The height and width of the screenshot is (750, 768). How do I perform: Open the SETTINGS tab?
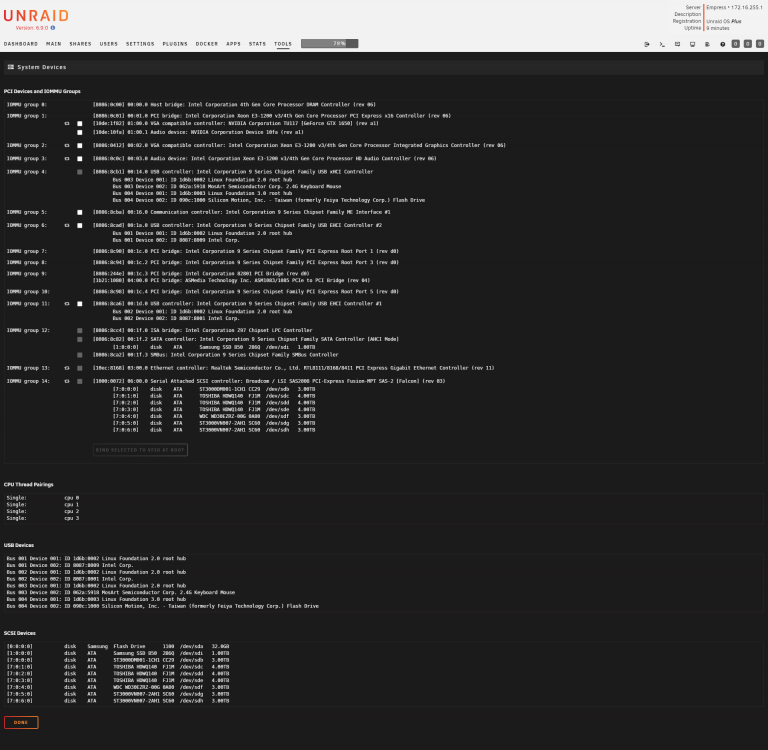click(x=140, y=44)
